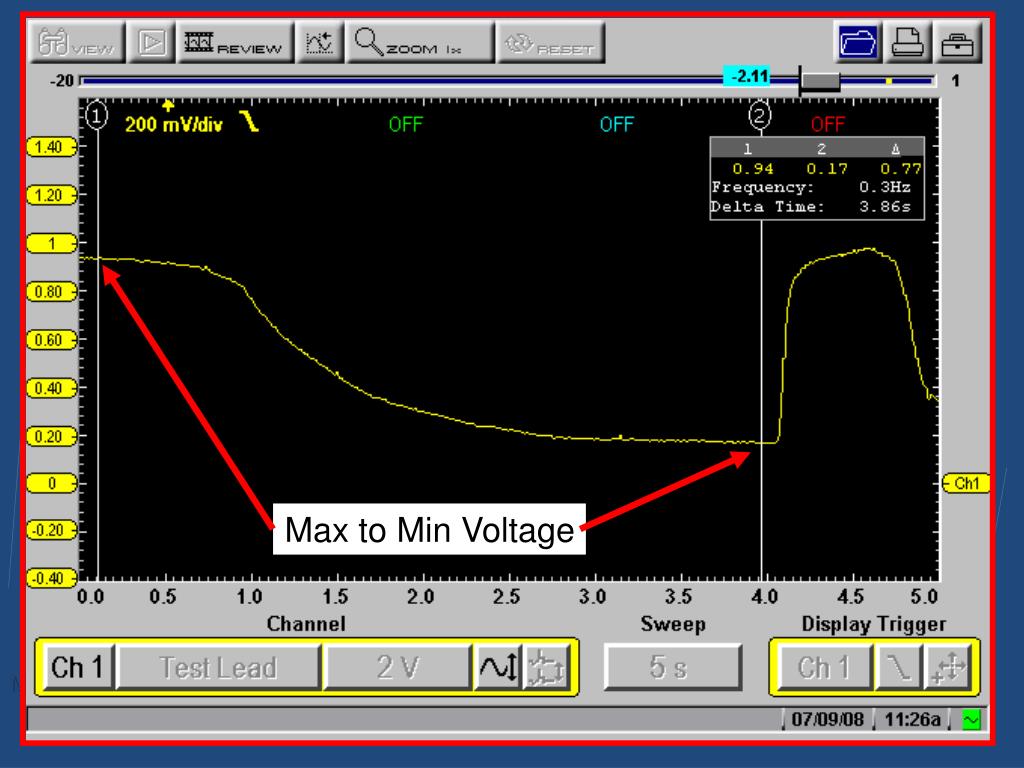The width and height of the screenshot is (1024, 768).
Task: Click the Ch1 zero-level marker tab
Action: click(x=966, y=483)
